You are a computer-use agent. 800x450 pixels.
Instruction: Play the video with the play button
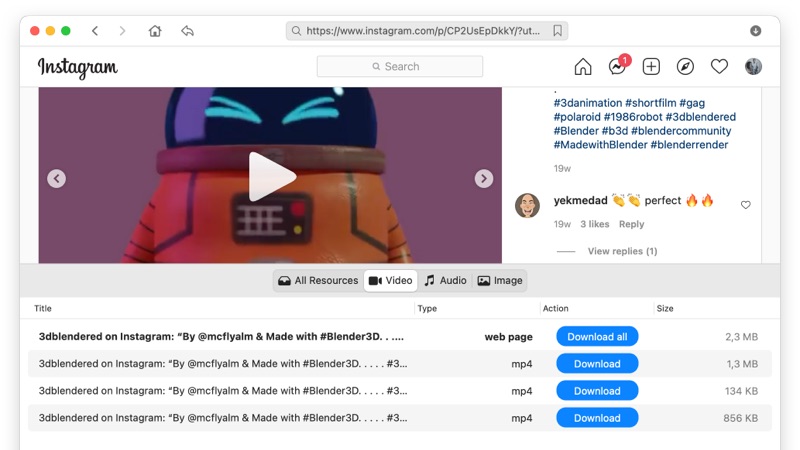click(271, 177)
